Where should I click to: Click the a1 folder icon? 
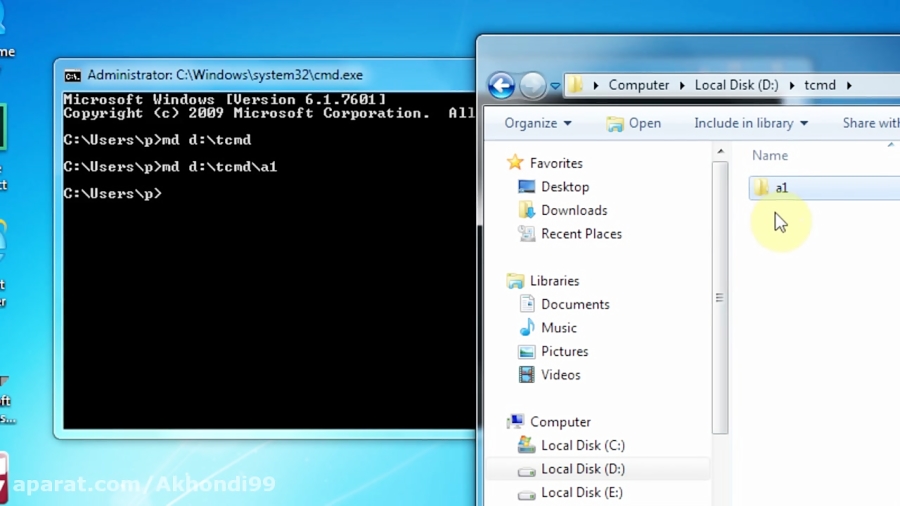[761, 187]
